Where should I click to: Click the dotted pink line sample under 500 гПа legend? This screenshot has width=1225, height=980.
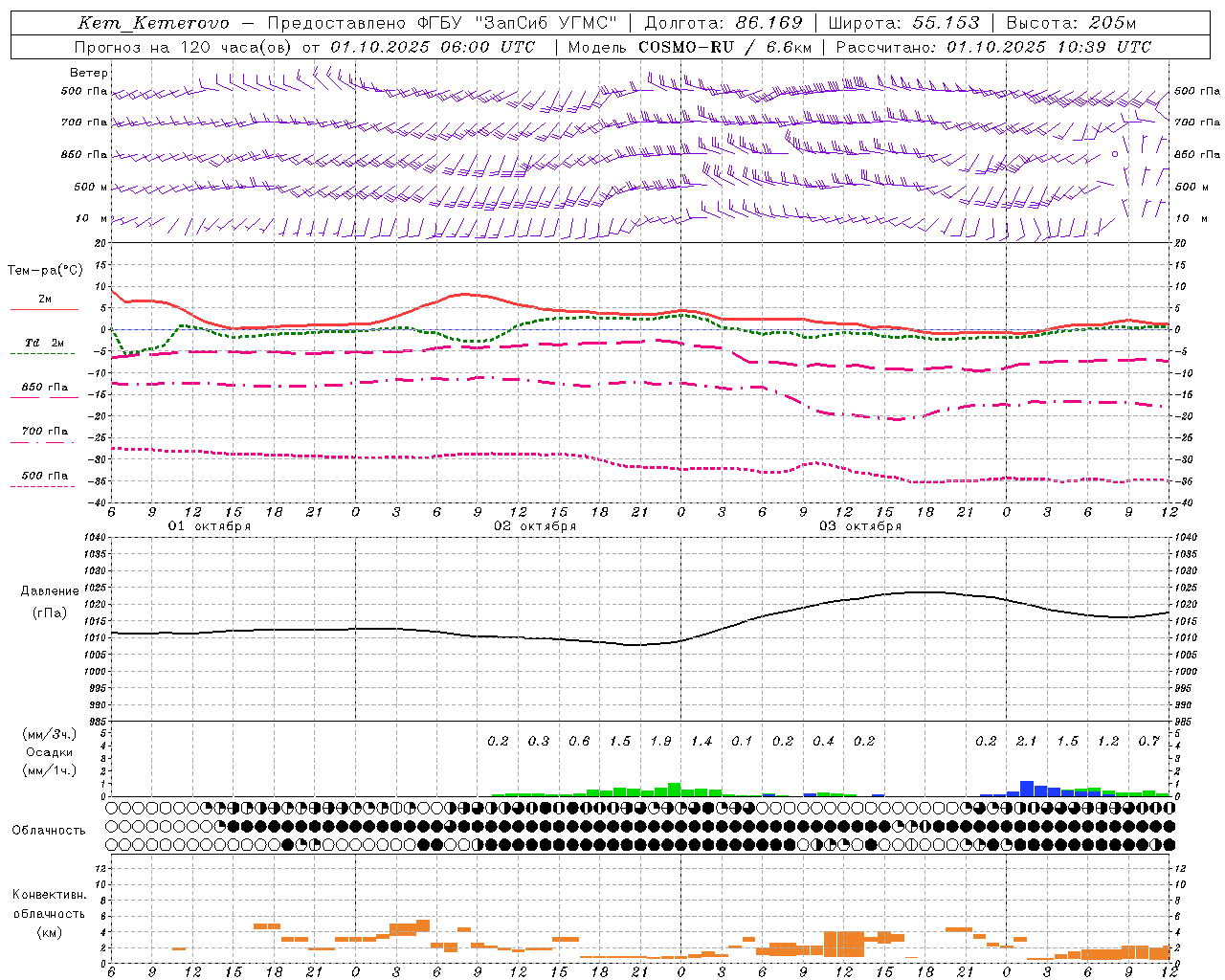(42, 487)
